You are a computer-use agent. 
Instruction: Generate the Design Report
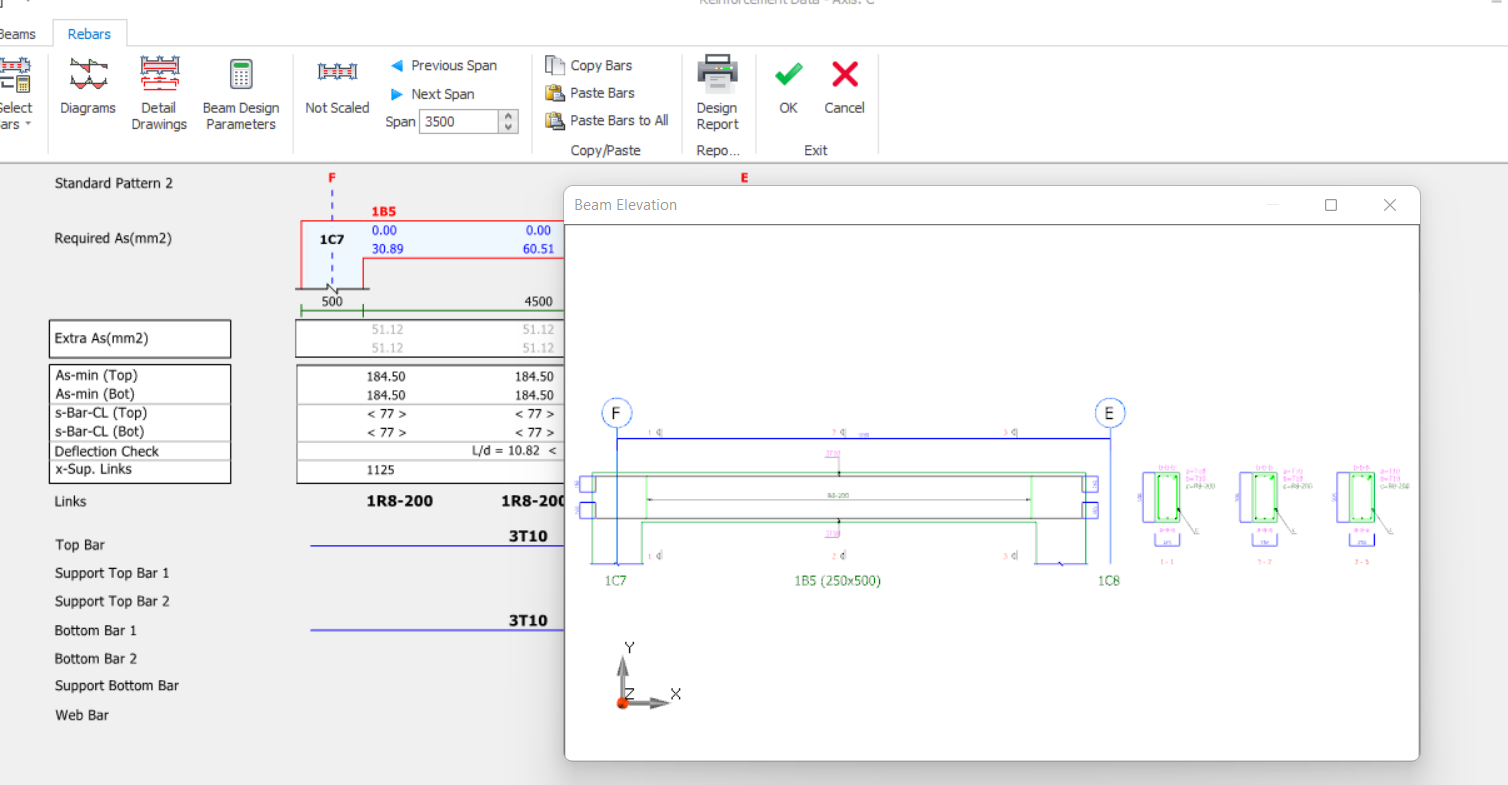[717, 93]
